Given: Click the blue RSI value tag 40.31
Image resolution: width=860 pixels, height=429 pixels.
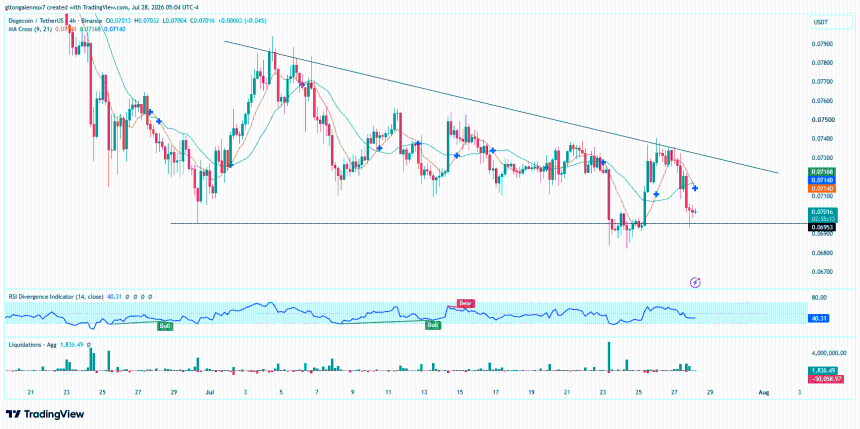Looking at the screenshot, I should tap(817, 318).
